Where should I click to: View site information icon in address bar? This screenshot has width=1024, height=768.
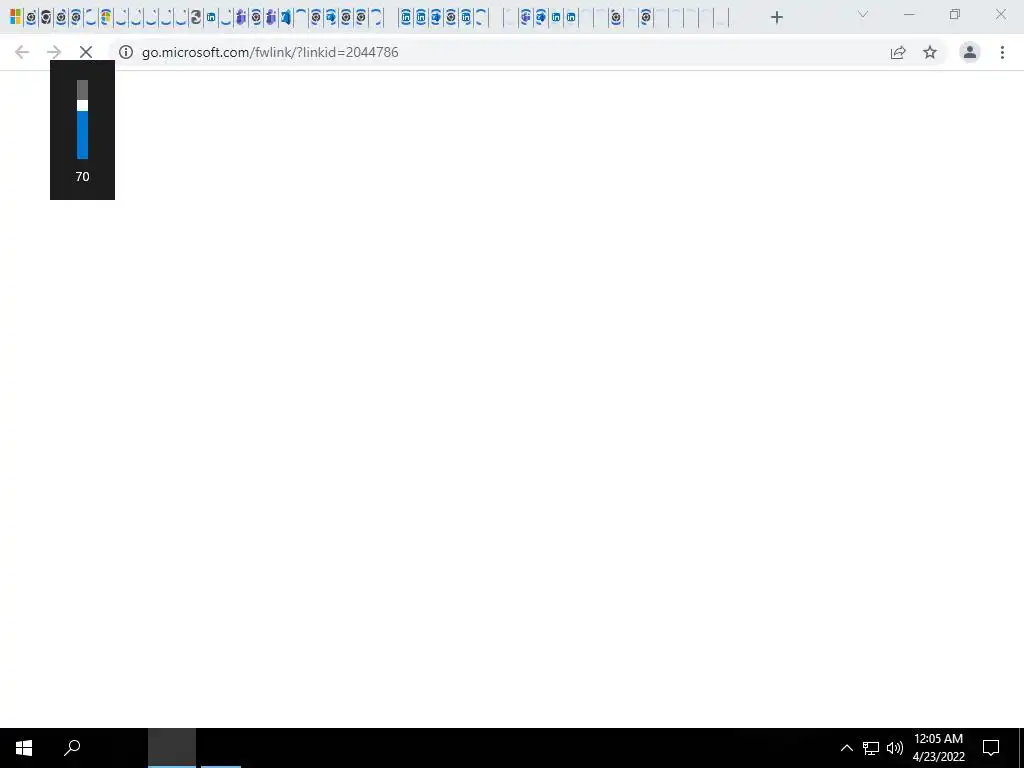[126, 52]
